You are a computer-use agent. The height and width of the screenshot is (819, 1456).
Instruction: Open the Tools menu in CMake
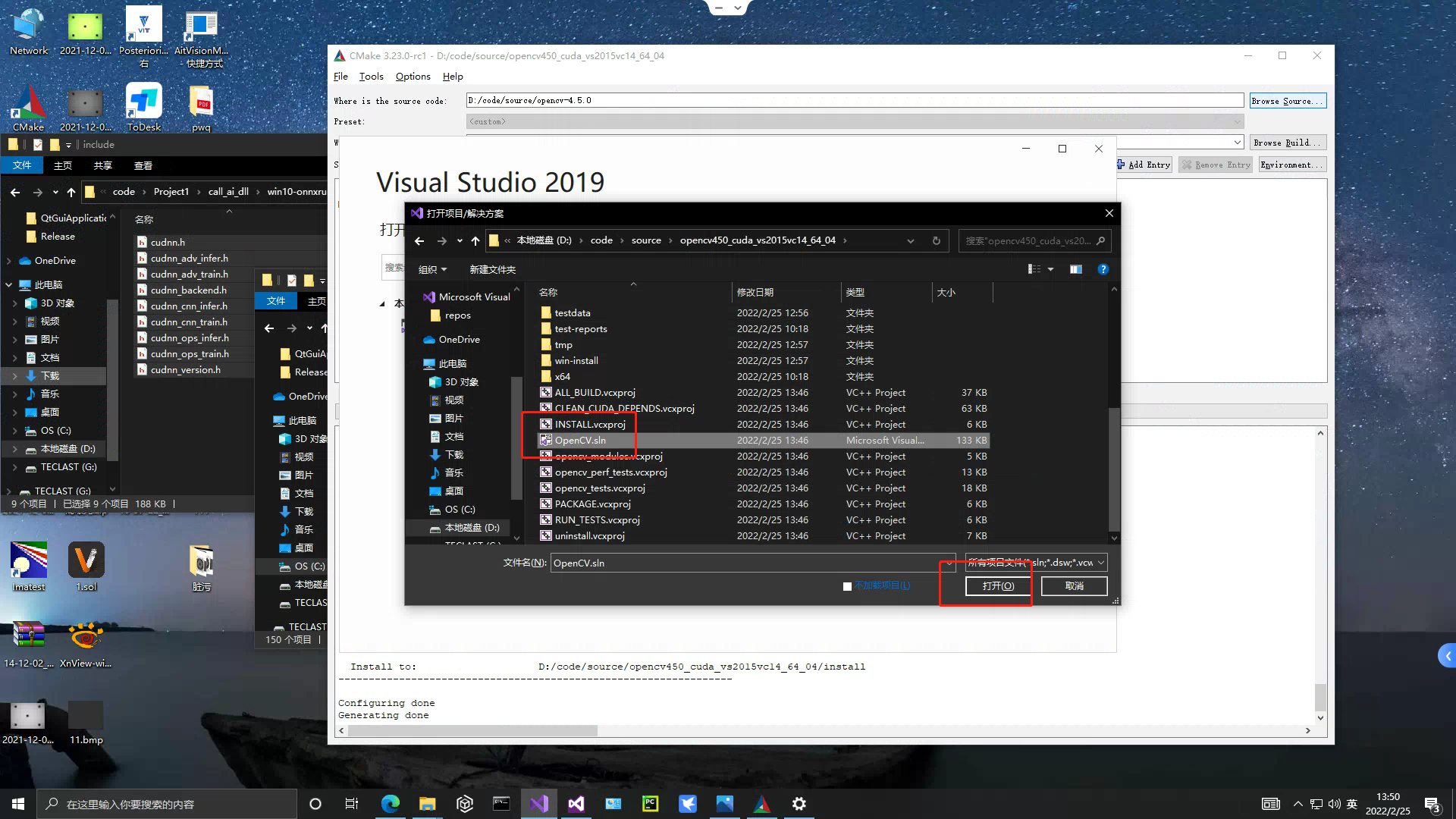(371, 76)
